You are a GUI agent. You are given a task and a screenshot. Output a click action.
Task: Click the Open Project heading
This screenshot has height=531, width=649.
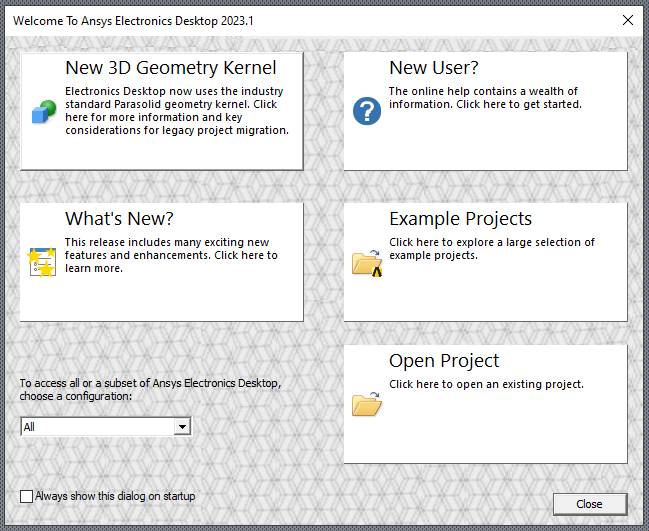[x=444, y=360]
